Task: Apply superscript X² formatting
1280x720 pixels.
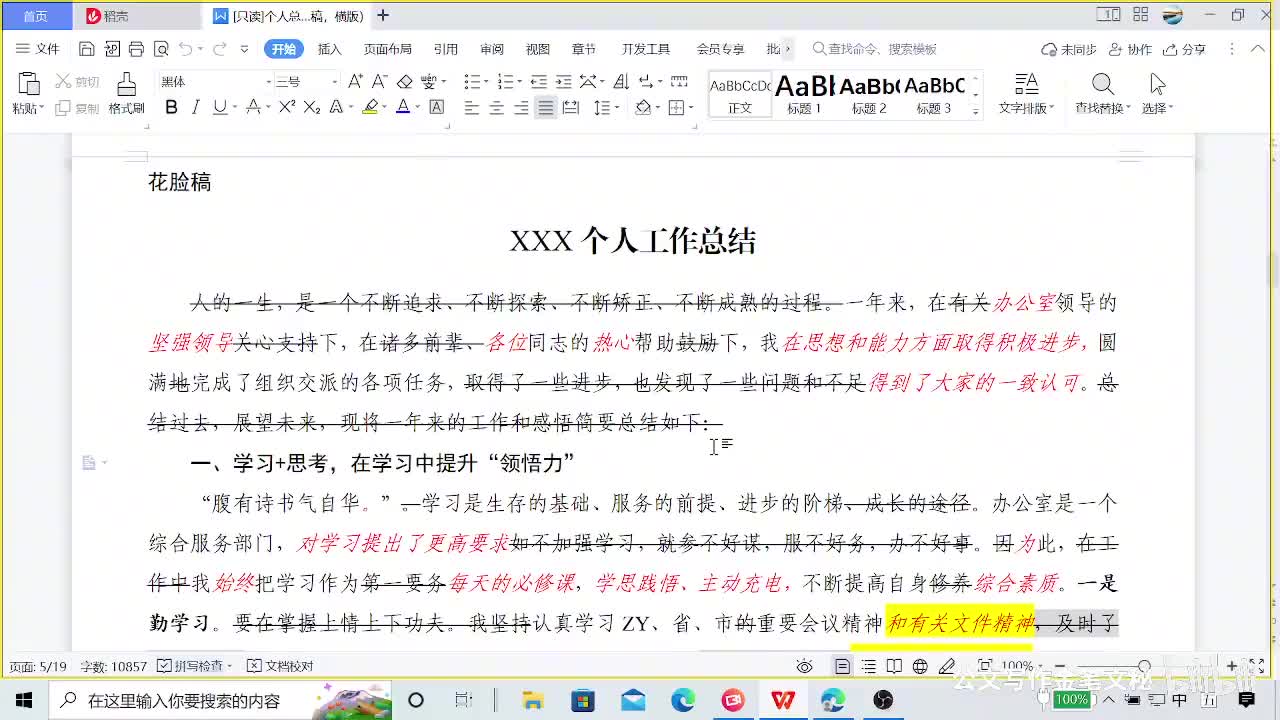Action: (287, 107)
